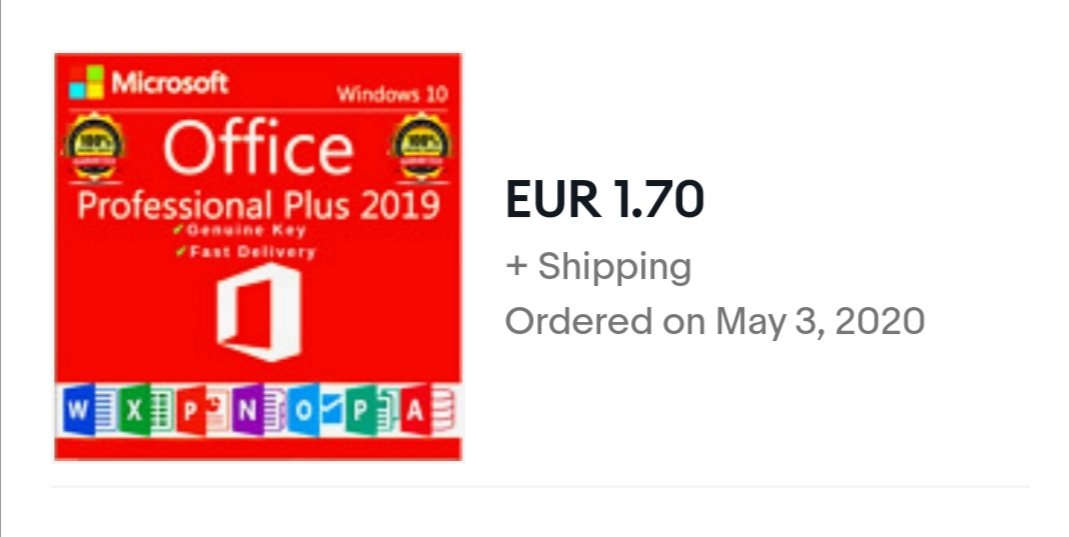
Task: Click the Microsoft wordmark text
Action: [x=170, y=82]
